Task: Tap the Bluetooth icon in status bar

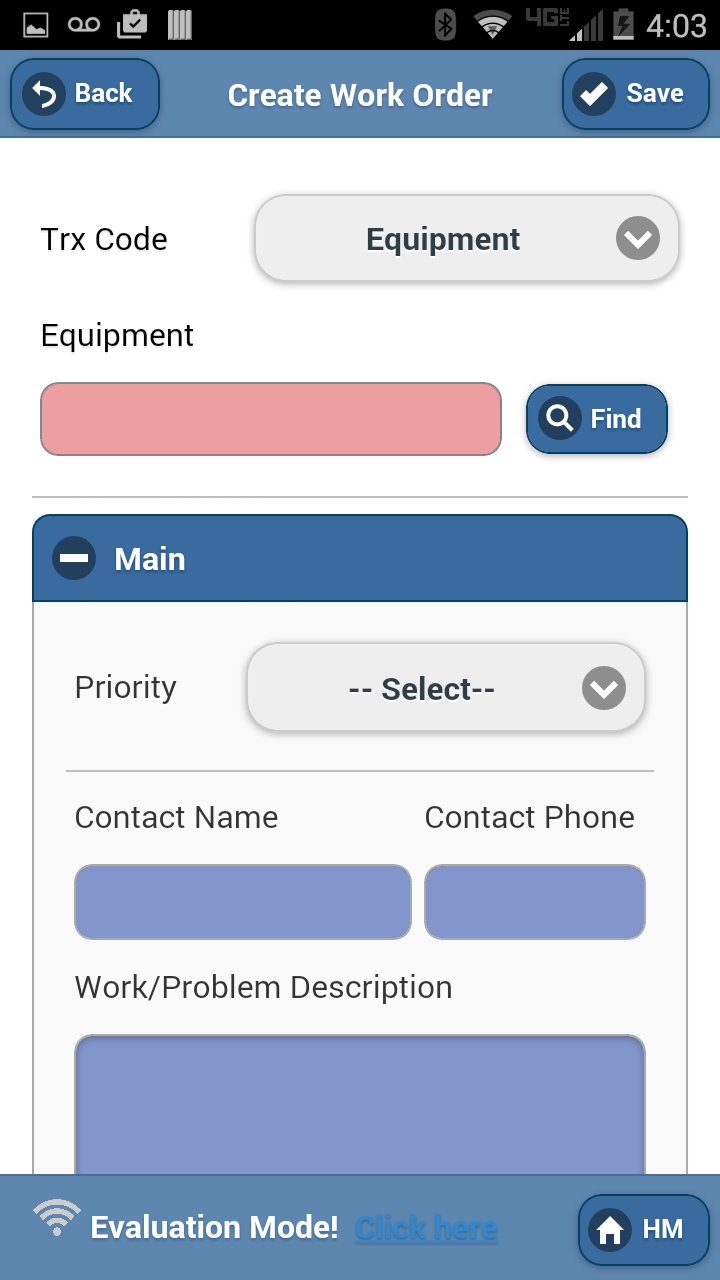Action: (x=446, y=24)
